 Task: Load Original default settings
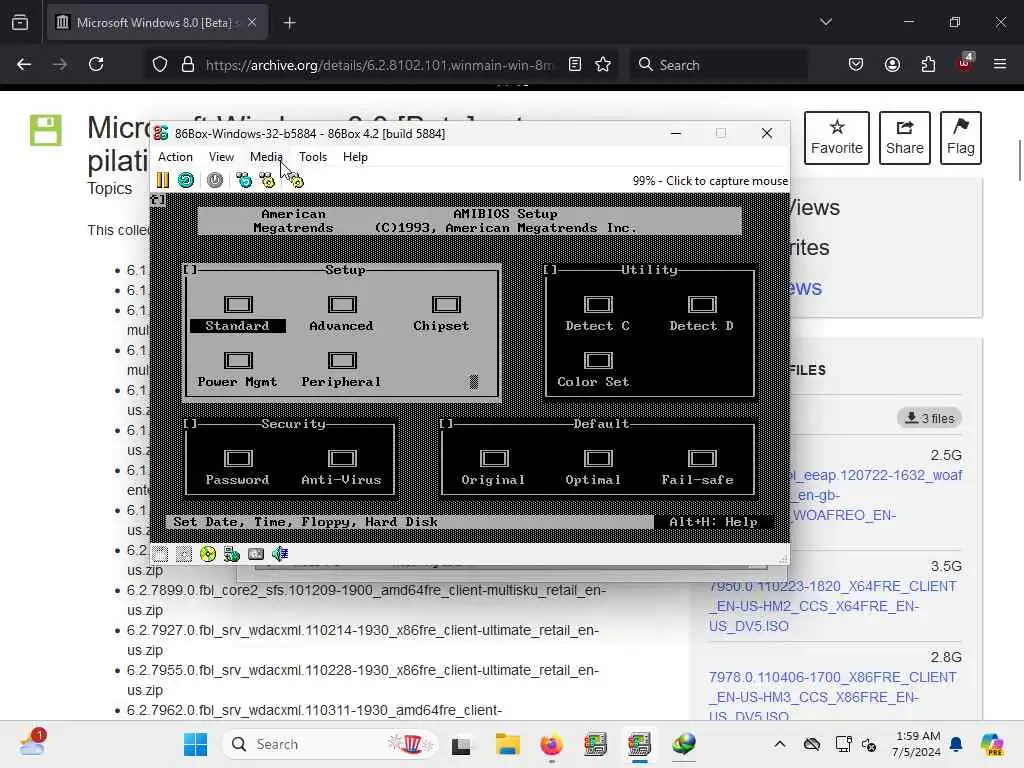tap(494, 468)
